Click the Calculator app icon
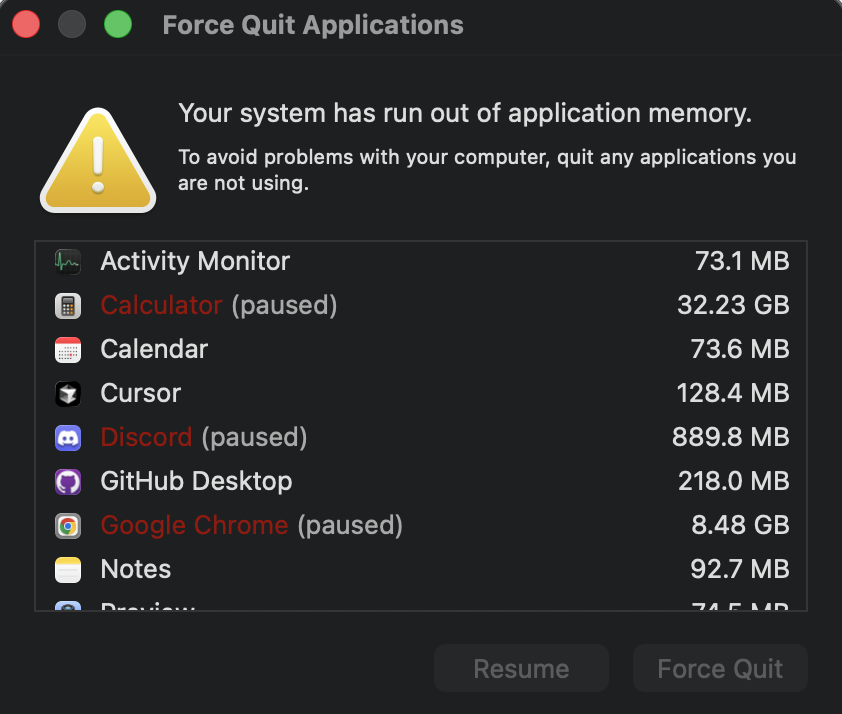842x714 pixels. tap(68, 305)
